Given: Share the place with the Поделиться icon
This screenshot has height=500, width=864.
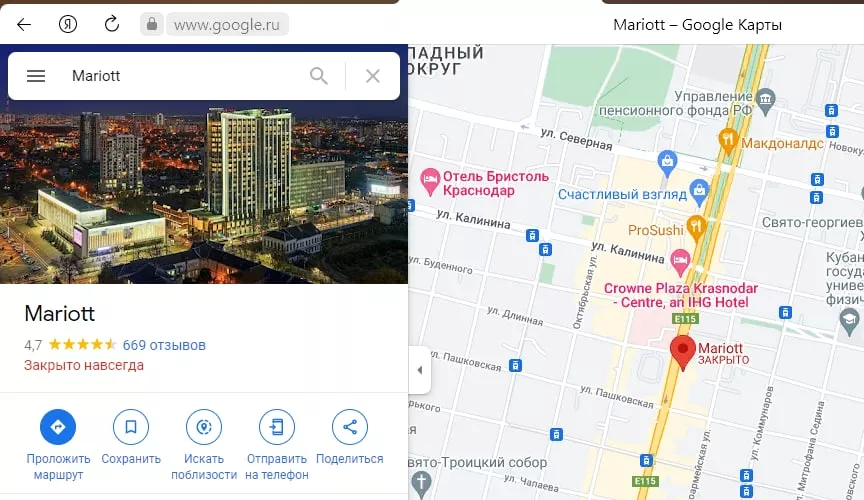Looking at the screenshot, I should (349, 427).
